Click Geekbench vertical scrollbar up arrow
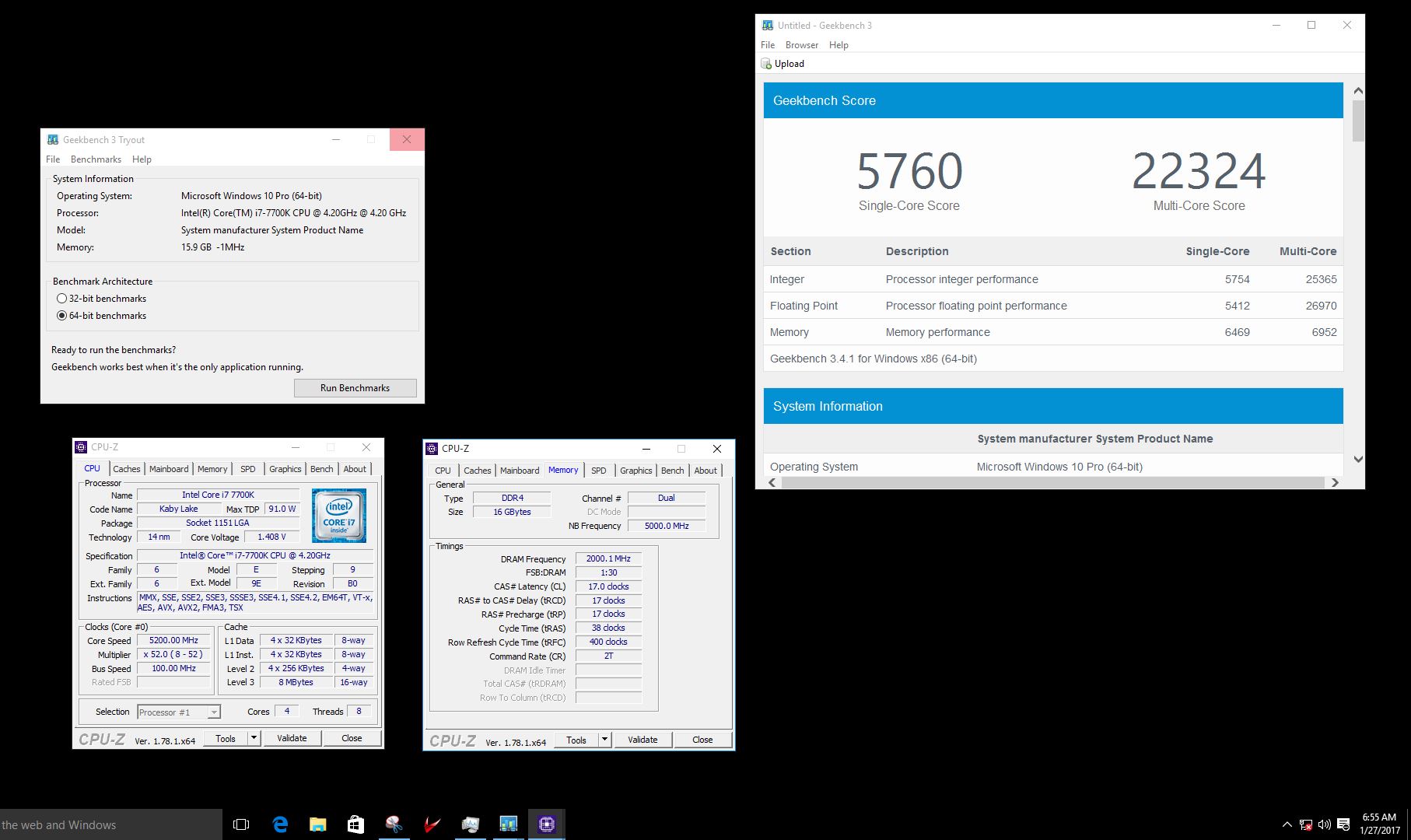The width and height of the screenshot is (1411, 840). 1358,91
